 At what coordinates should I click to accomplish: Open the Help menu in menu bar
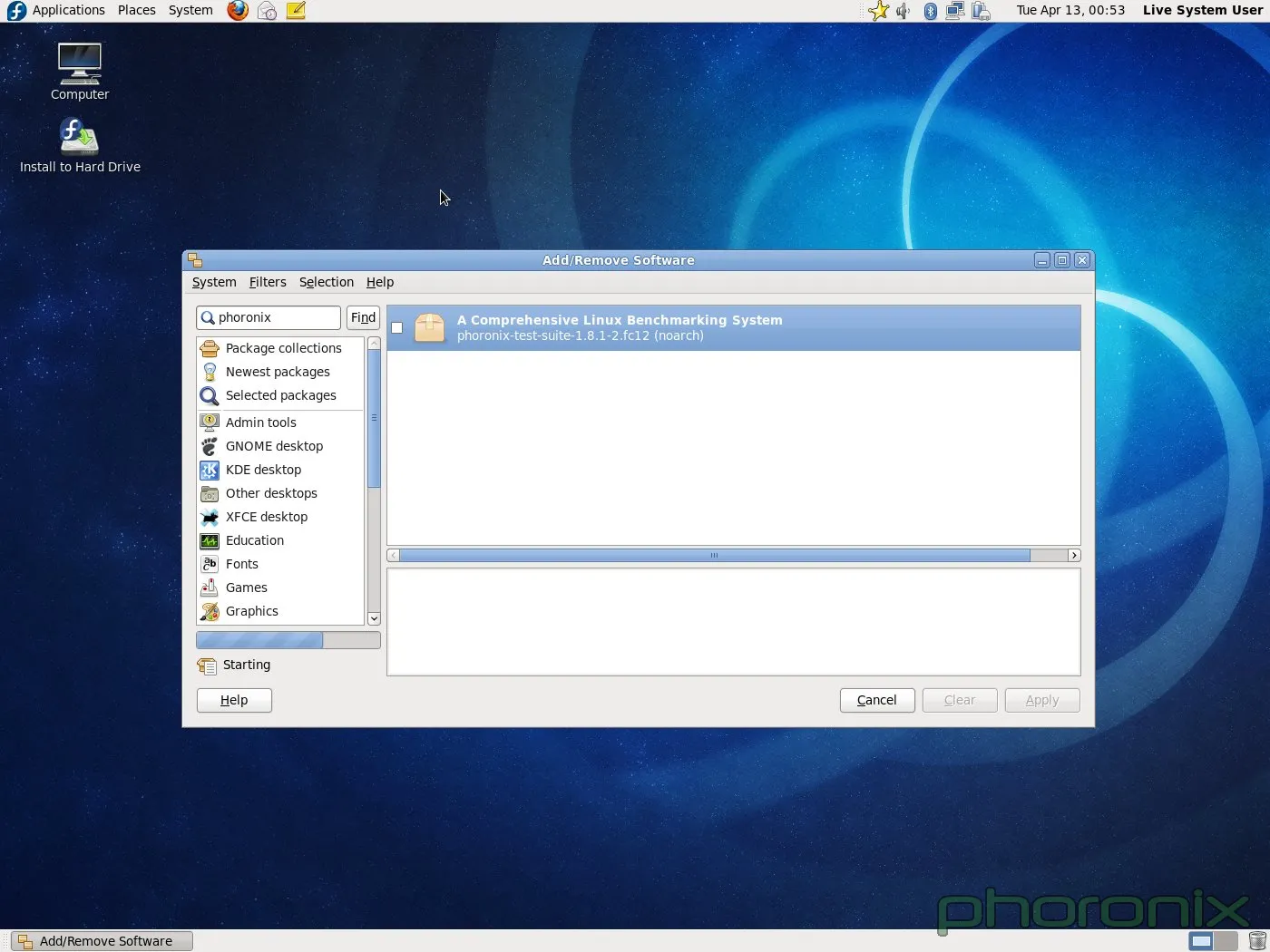pos(380,282)
